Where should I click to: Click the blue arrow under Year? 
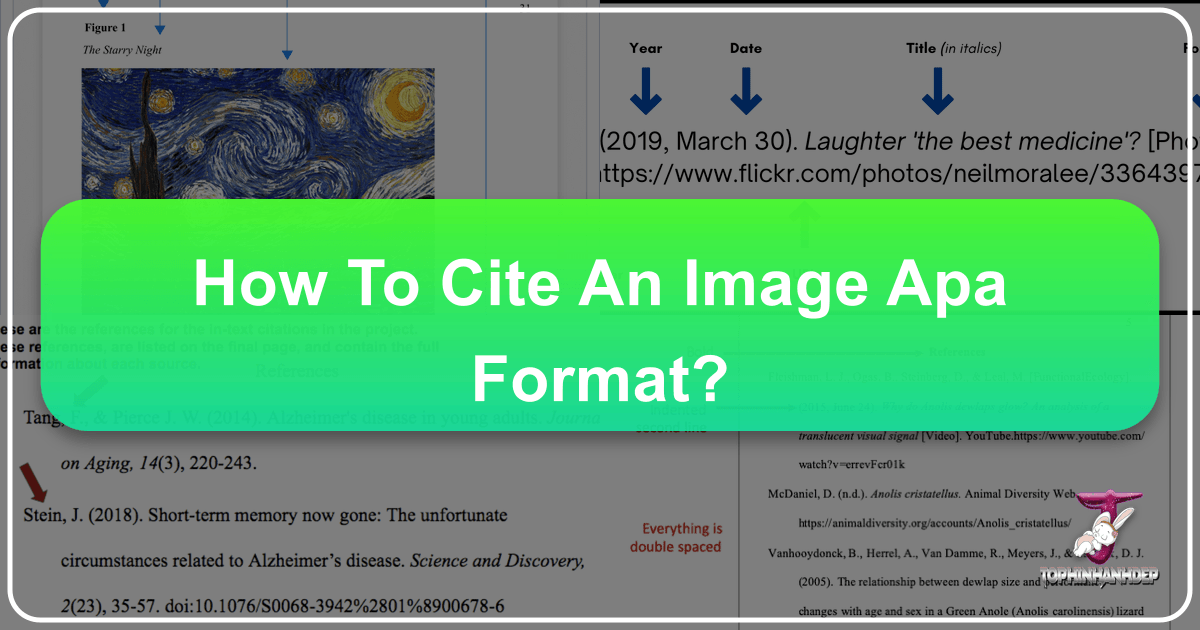coord(645,92)
